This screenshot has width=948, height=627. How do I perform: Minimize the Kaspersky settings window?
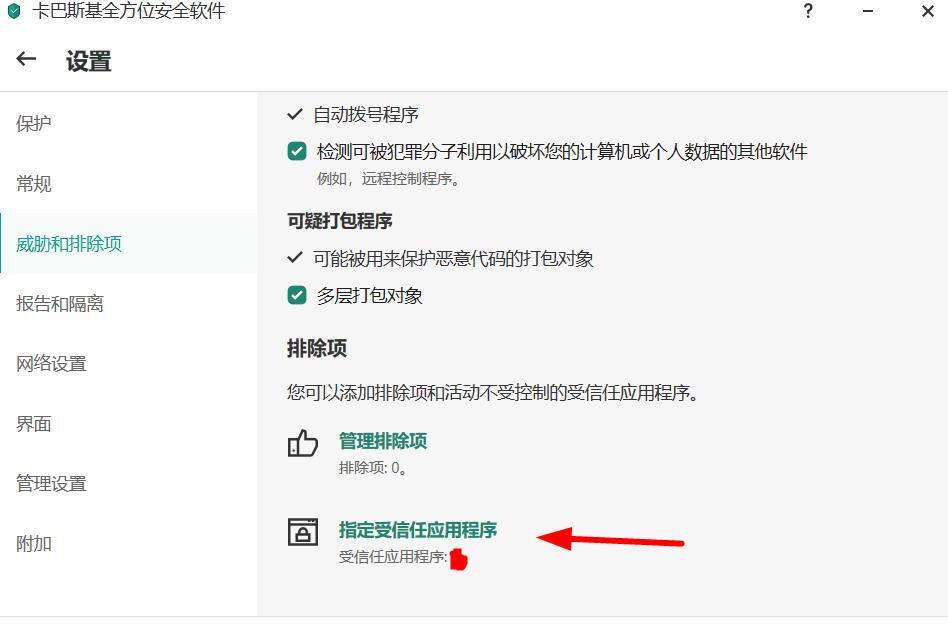point(868,11)
